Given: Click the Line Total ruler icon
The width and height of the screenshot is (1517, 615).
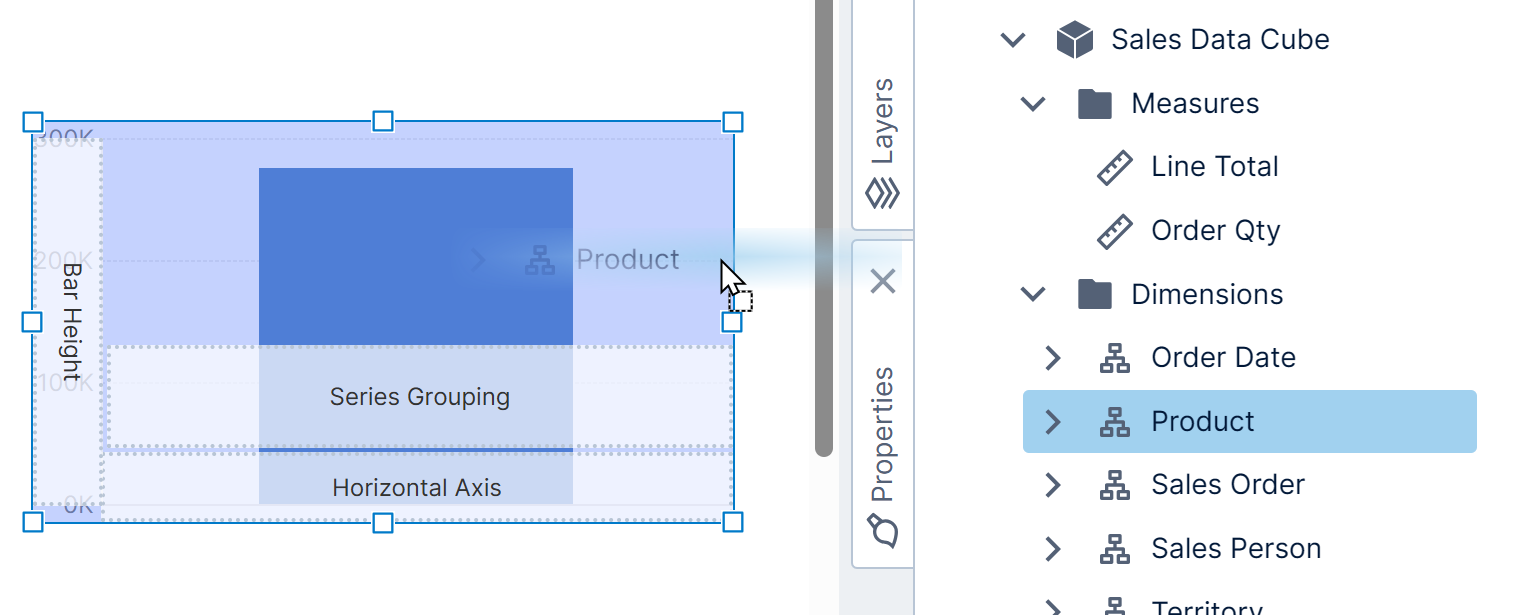Looking at the screenshot, I should [1115, 167].
